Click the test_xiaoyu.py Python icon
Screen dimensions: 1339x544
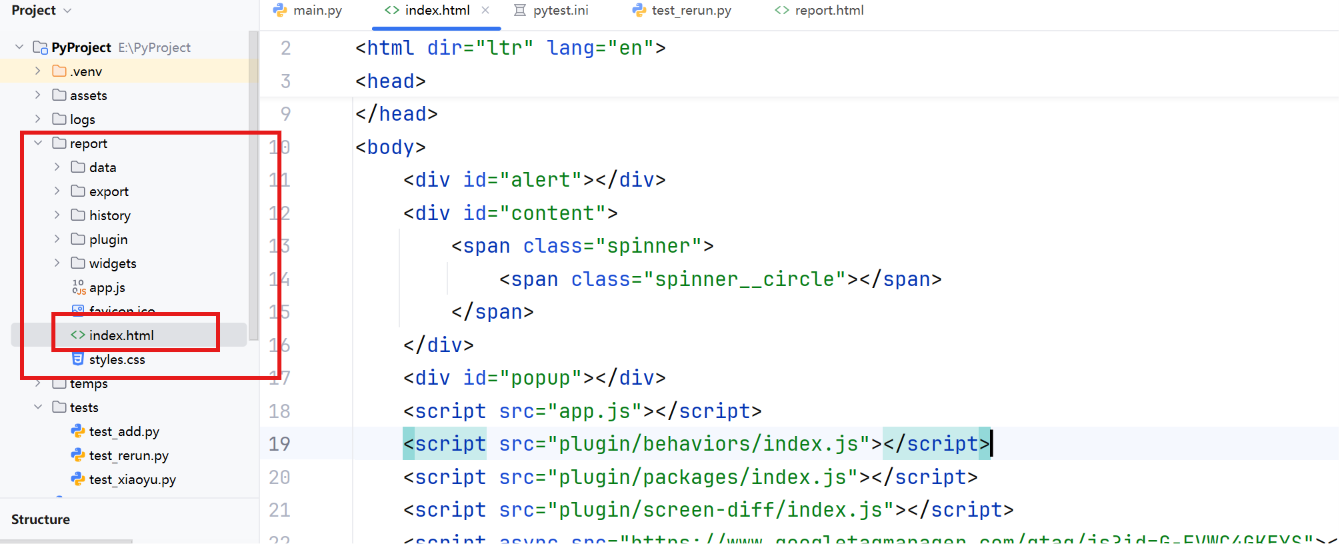[x=78, y=479]
